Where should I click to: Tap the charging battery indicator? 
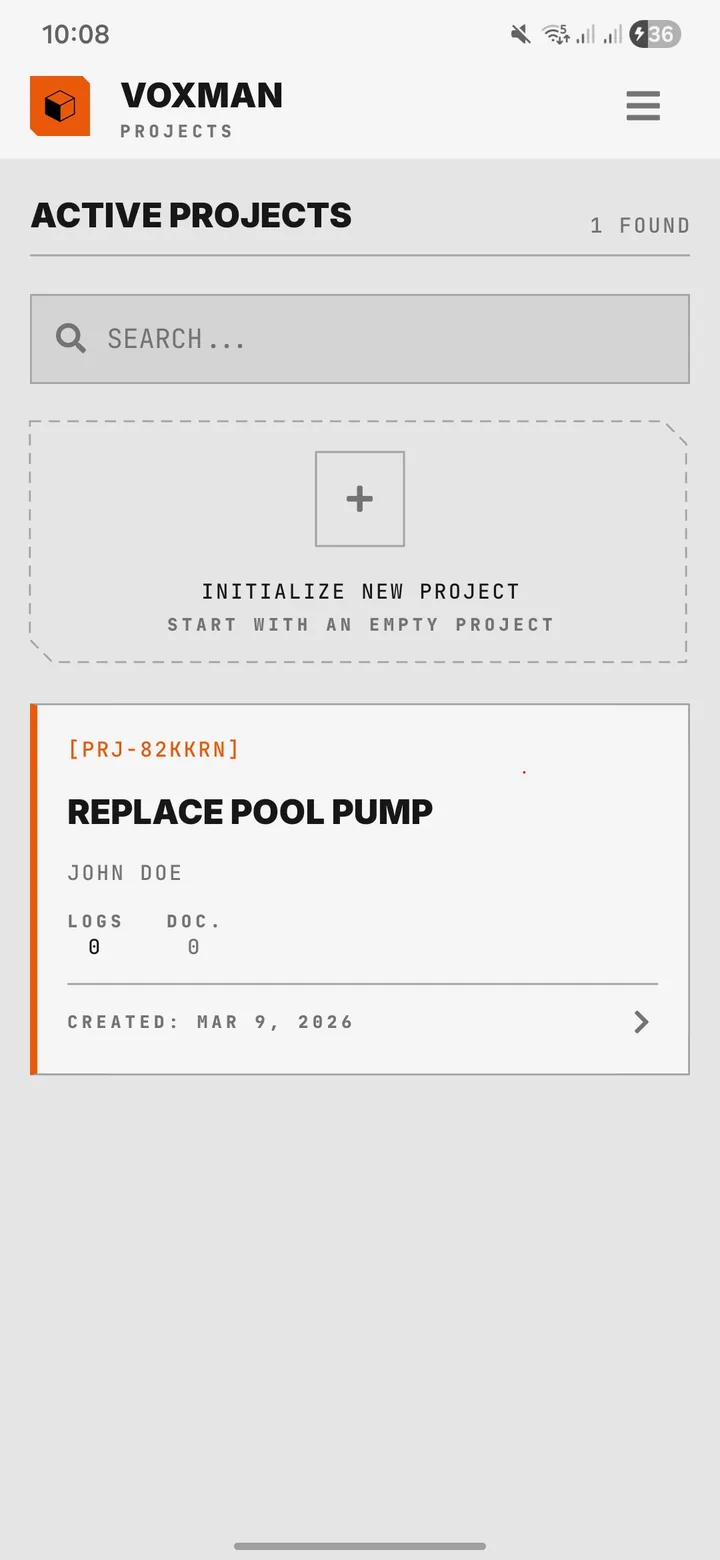click(x=653, y=33)
